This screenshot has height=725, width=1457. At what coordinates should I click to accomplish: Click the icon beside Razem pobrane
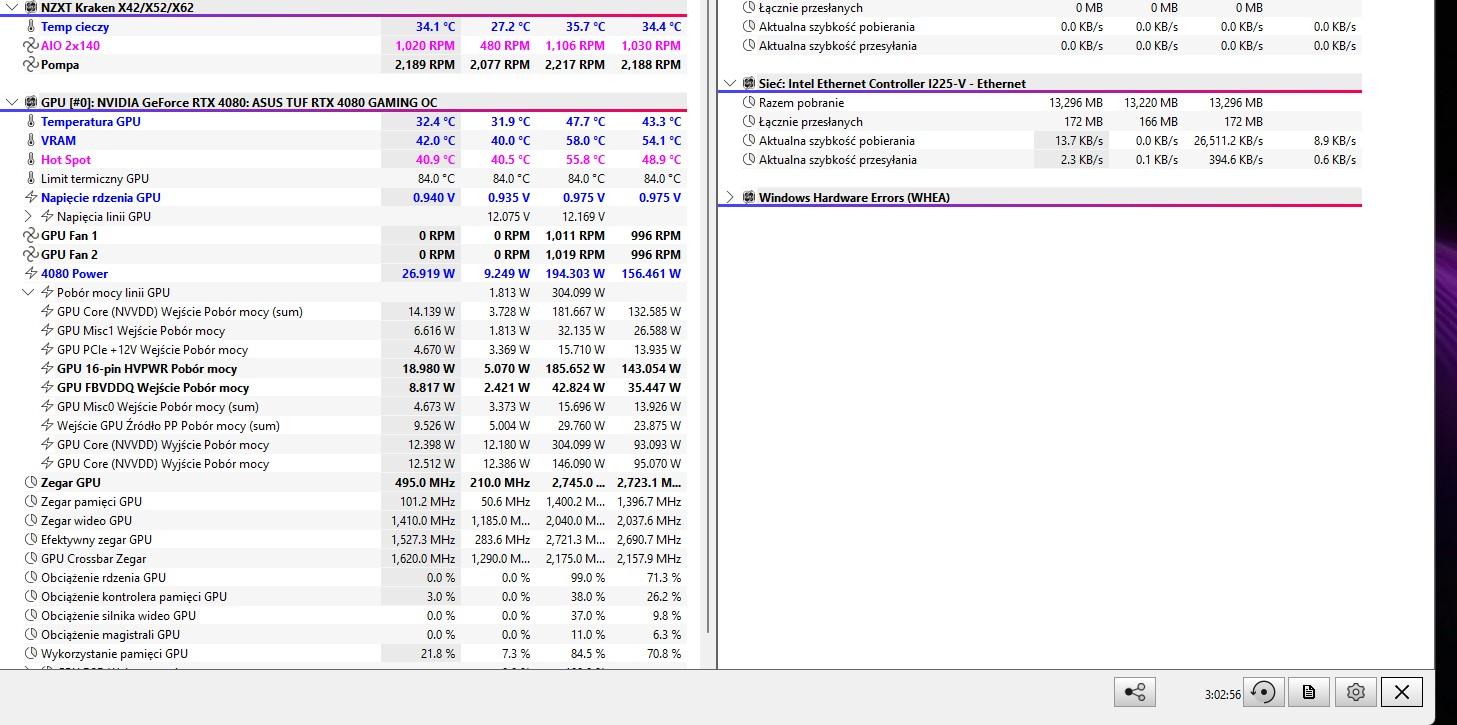tap(748, 103)
